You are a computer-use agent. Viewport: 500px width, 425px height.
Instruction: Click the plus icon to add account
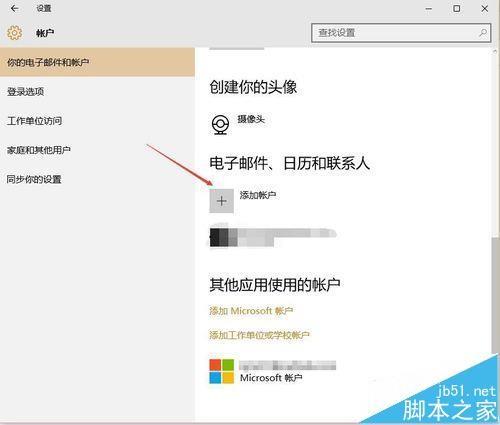coord(221,201)
